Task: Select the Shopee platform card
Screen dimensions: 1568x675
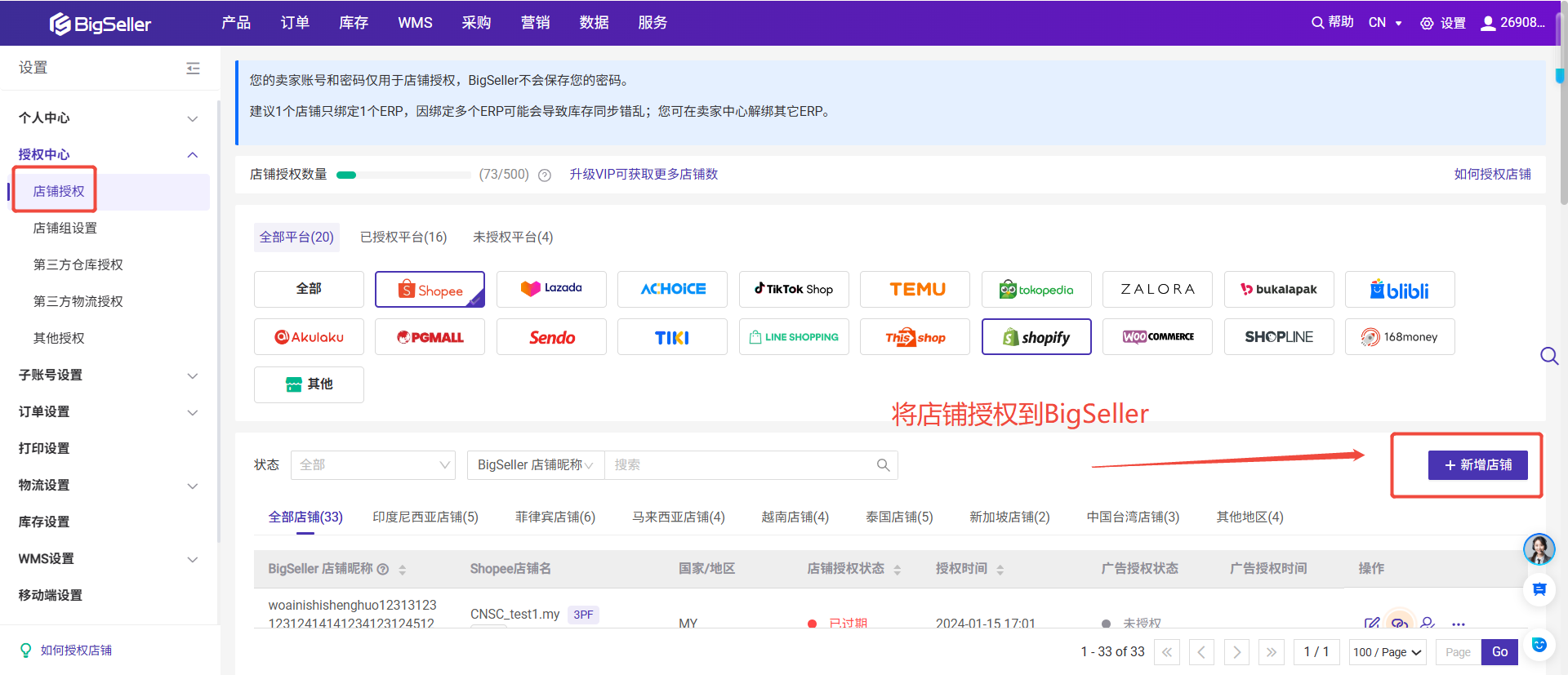Action: coord(430,289)
